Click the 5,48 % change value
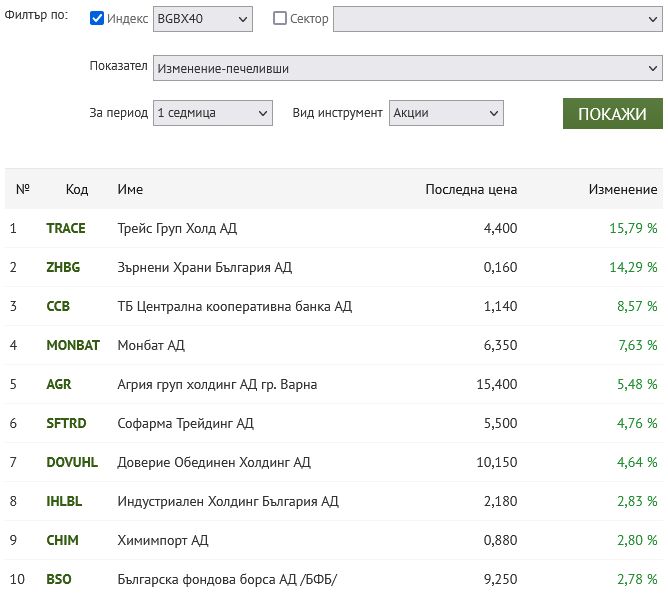The height and width of the screenshot is (593, 668). 637,384
